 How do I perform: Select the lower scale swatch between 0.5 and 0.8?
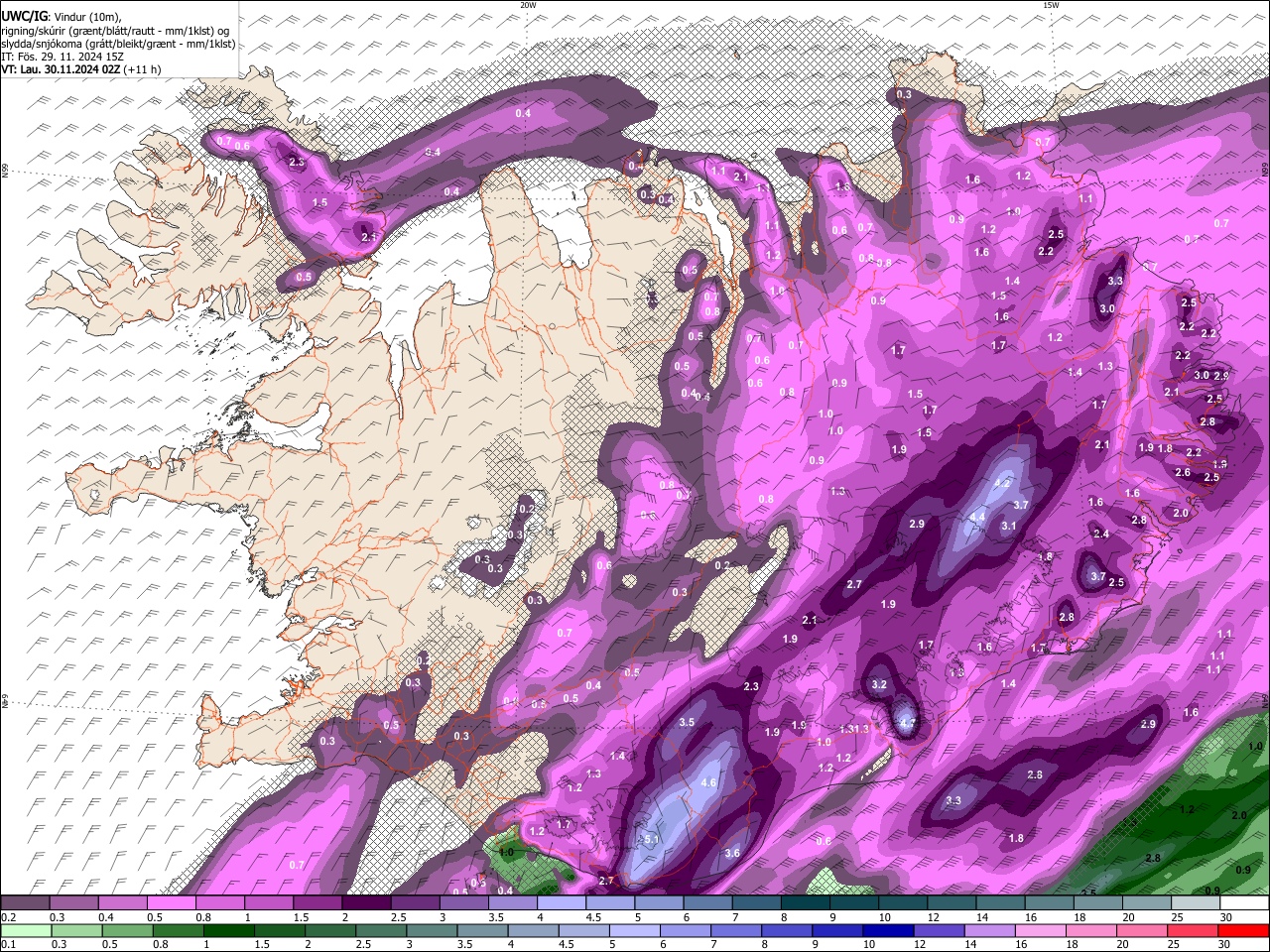click(128, 930)
